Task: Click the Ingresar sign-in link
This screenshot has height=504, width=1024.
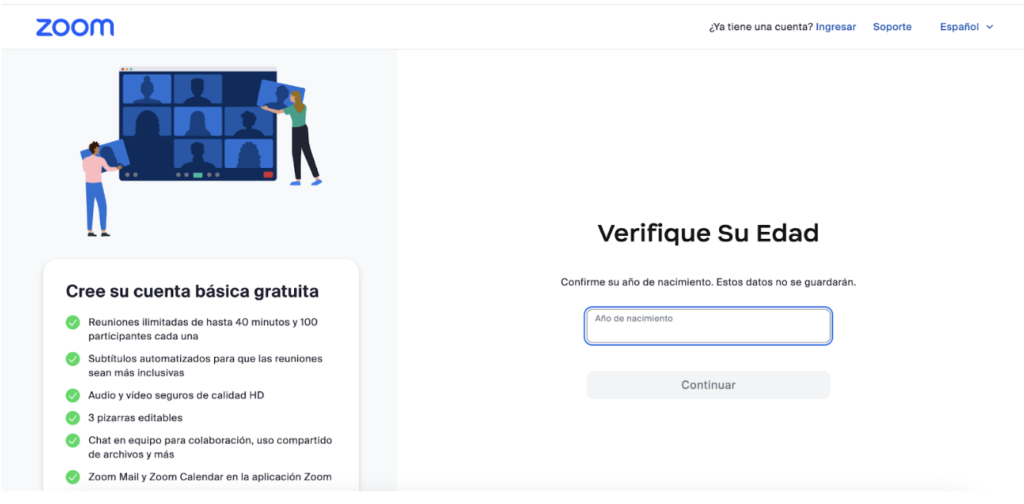Action: (835, 27)
